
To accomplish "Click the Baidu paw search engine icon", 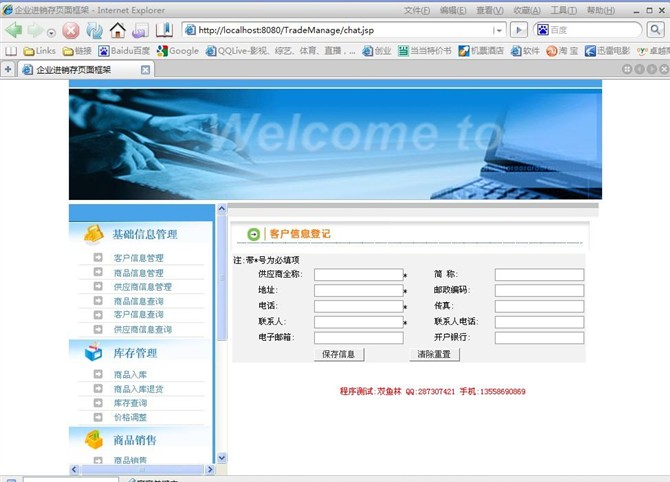I will coord(543,30).
